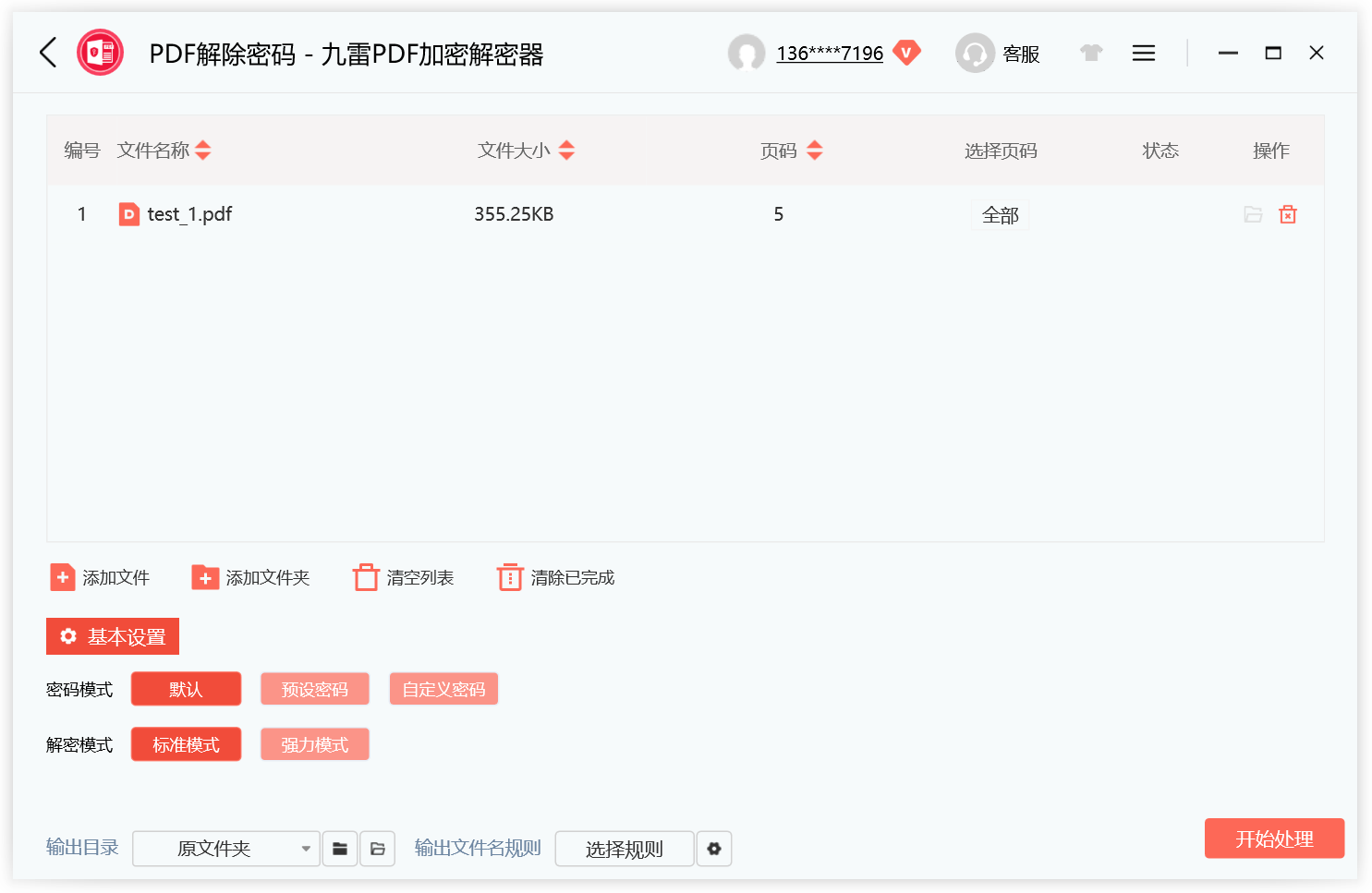
Task: Switch decryption mode to 强力模式
Action: (314, 743)
